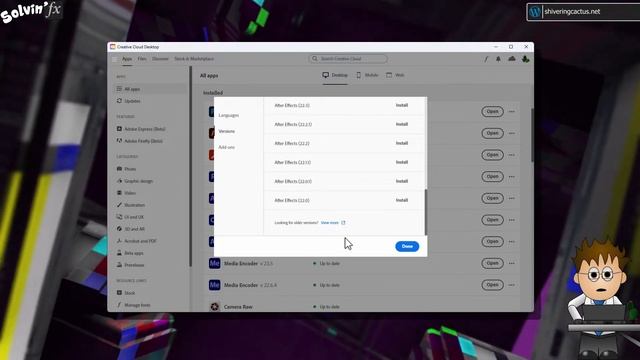Screen dimensions: 640x360
Task: Open Media Encoder v23.5
Action: point(492,263)
